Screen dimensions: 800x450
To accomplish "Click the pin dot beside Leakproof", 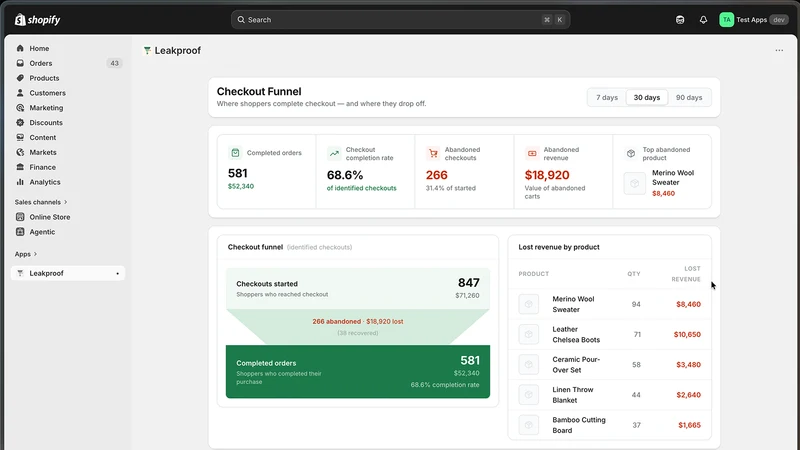I will 117,273.
